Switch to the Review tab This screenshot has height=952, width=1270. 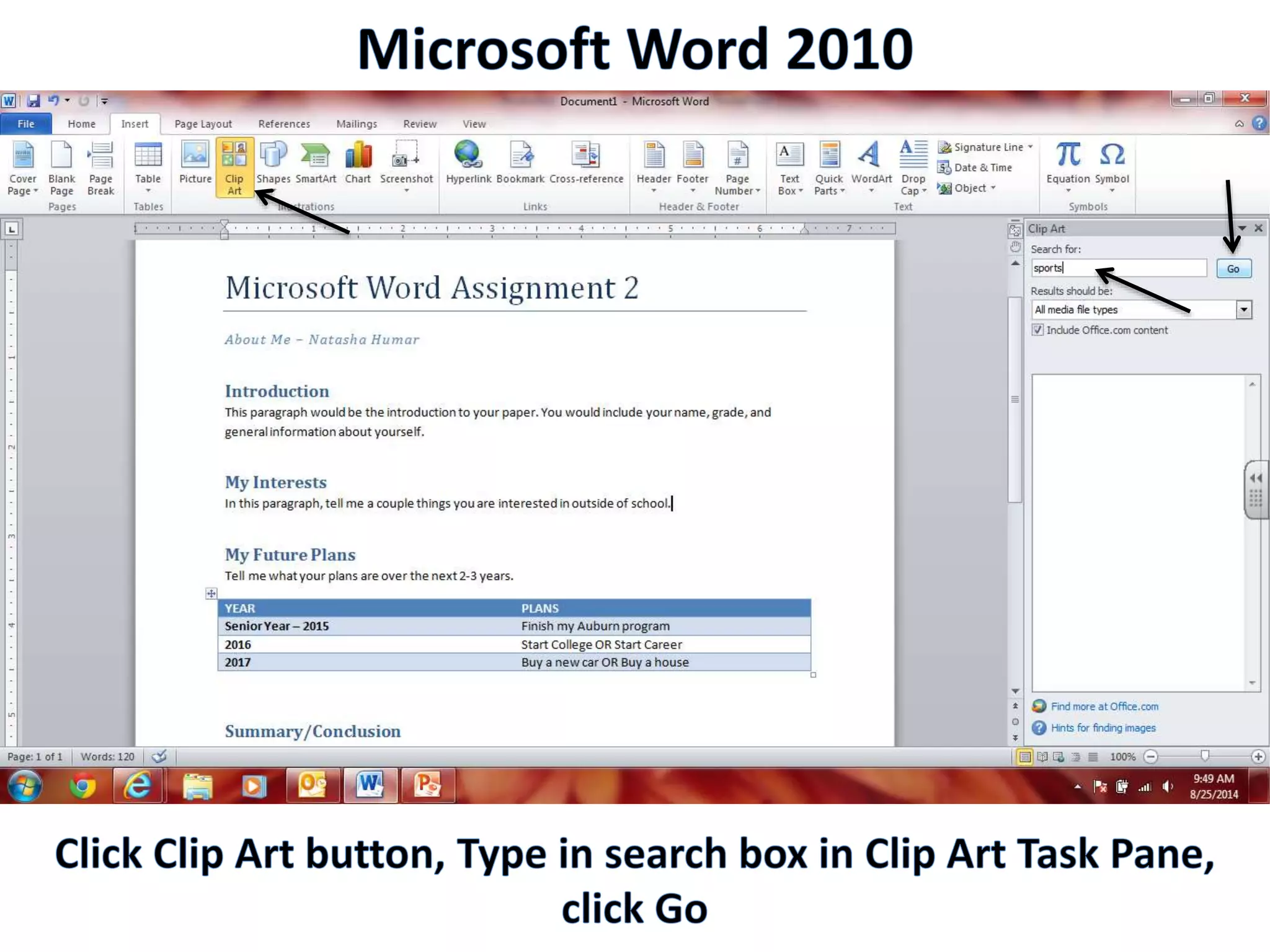click(x=420, y=124)
